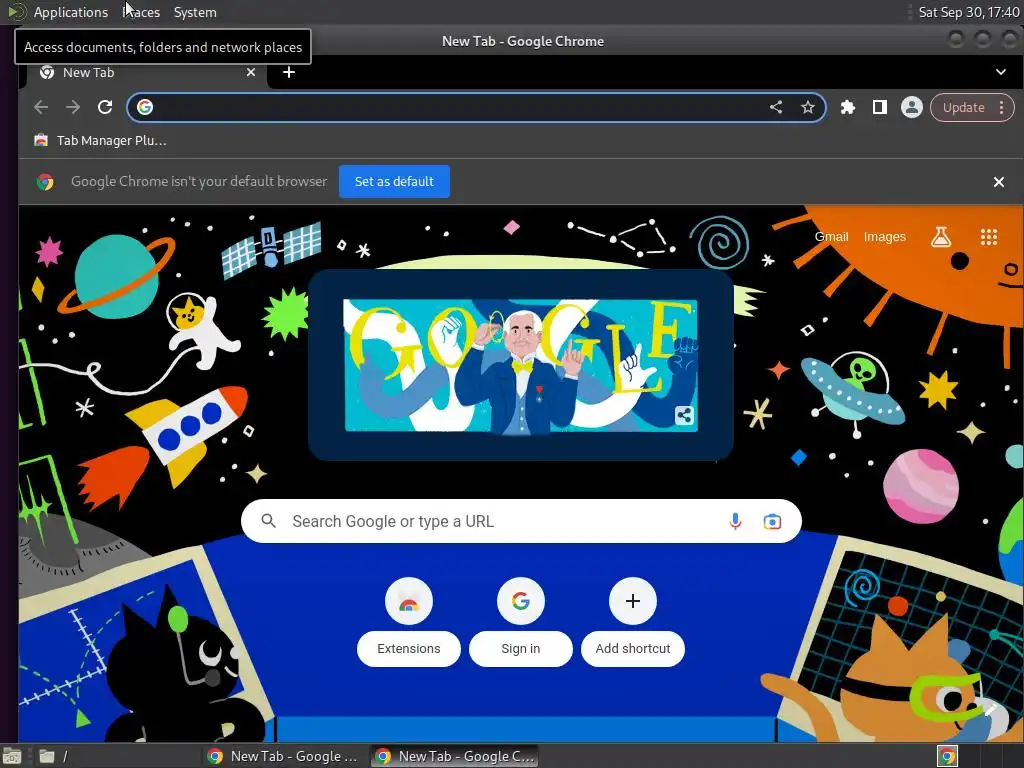Dismiss the default browser infobar
The width and height of the screenshot is (1024, 768).
point(999,182)
